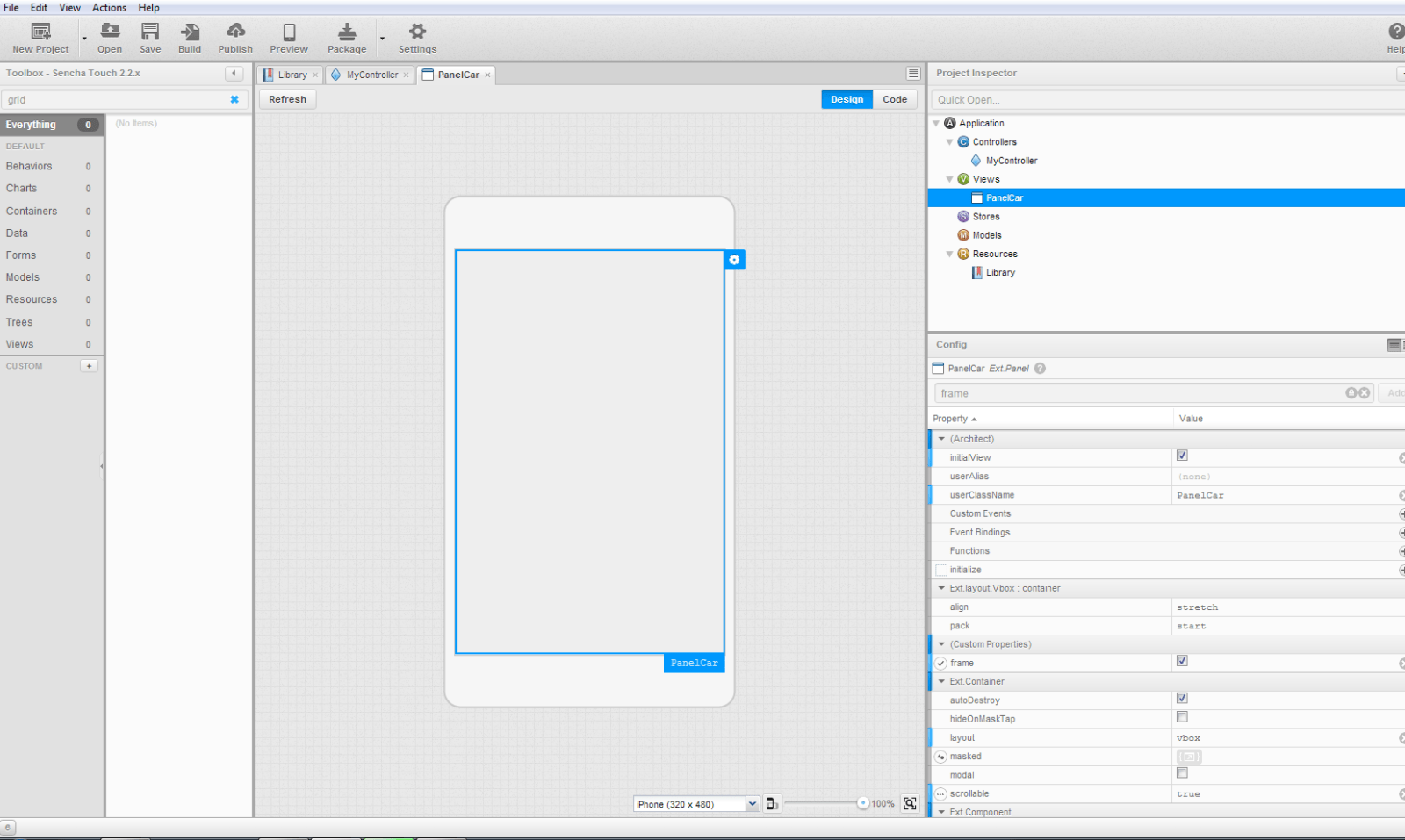
Task: Collapse the (Architect) config group
Action: point(941,439)
